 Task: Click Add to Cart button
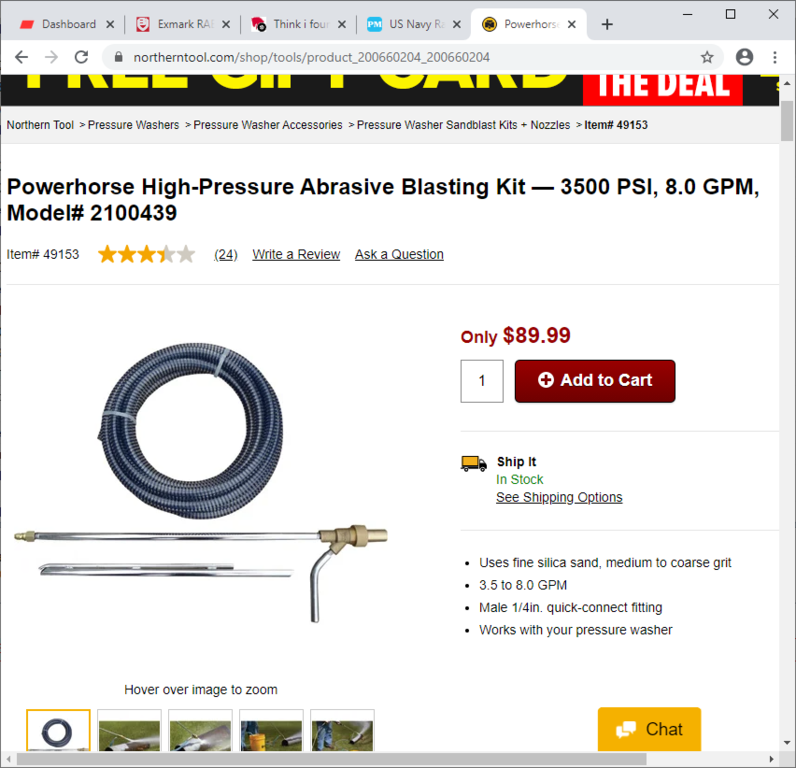pyautogui.click(x=595, y=381)
